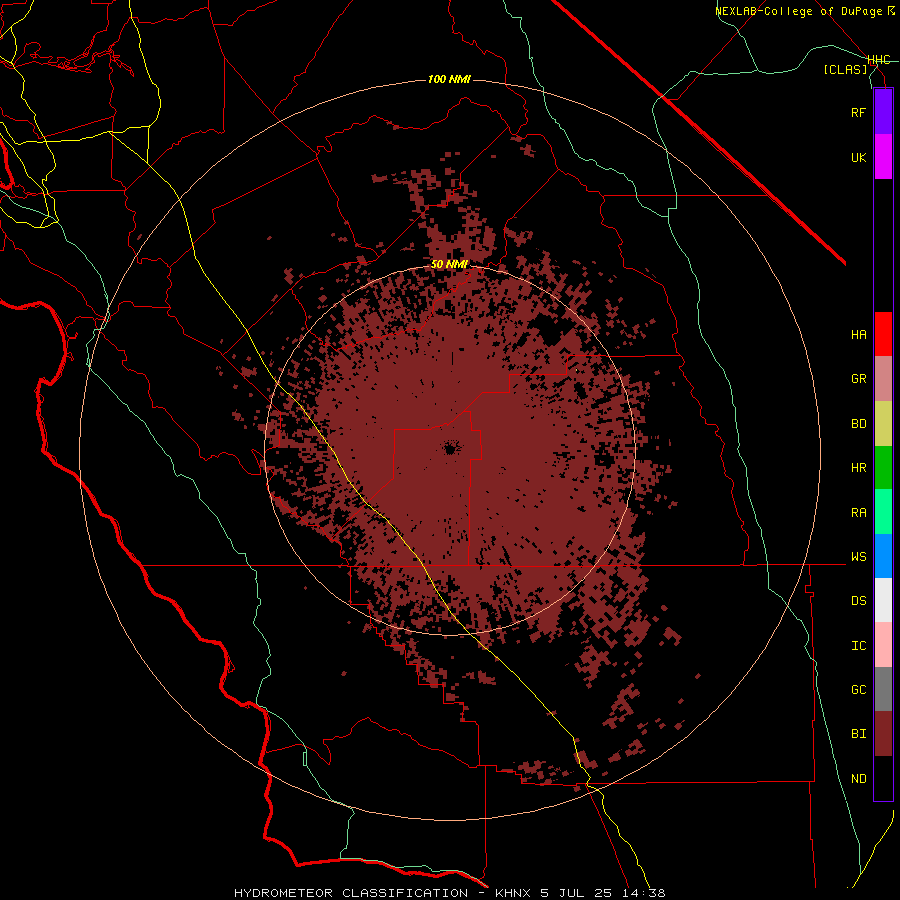Click the ND legend label

coord(858,779)
